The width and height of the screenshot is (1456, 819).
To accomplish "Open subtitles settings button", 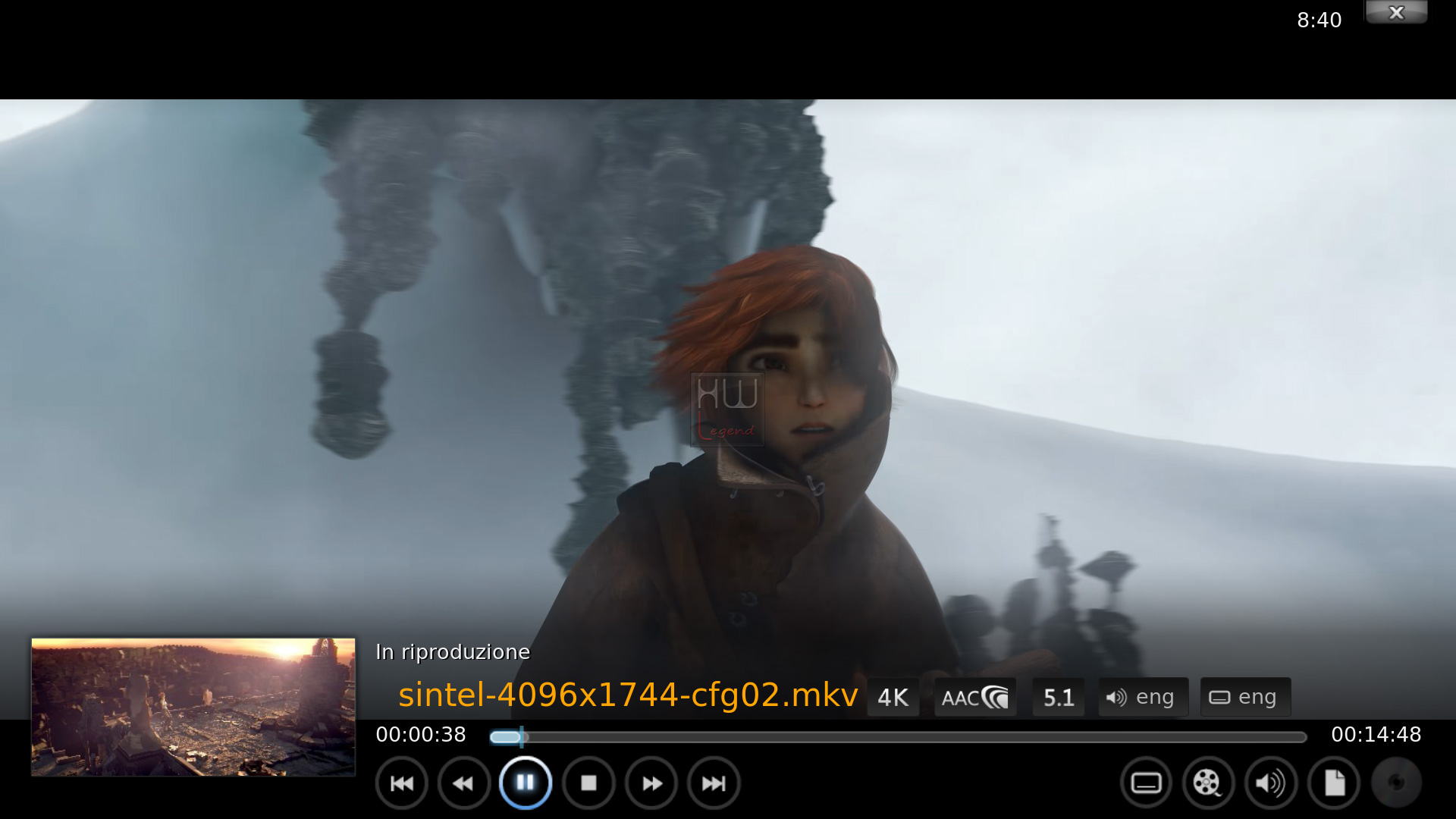I will pos(1146,783).
